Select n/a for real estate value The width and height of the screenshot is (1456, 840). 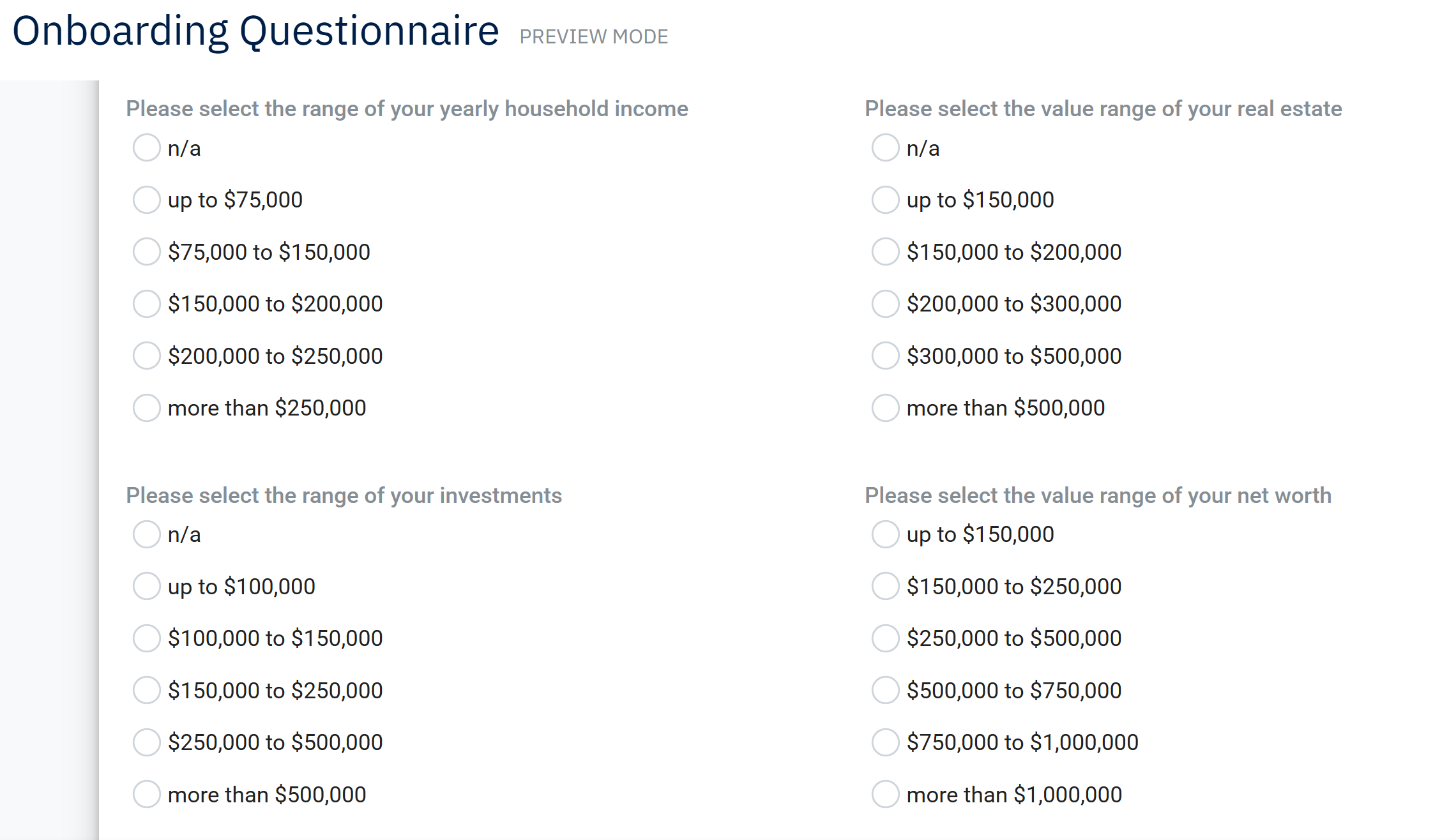[x=885, y=147]
